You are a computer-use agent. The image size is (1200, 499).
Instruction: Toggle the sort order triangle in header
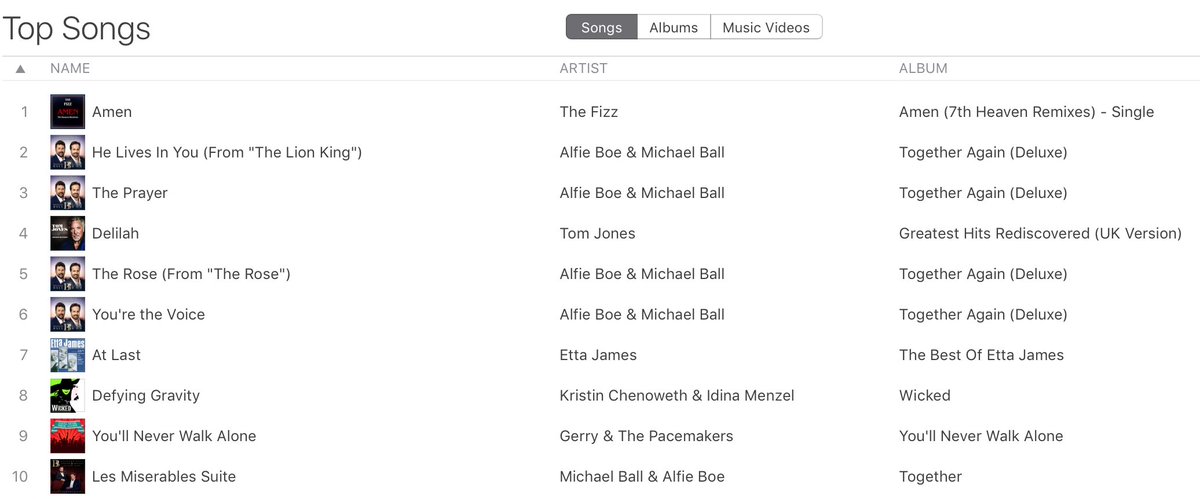[x=20, y=69]
